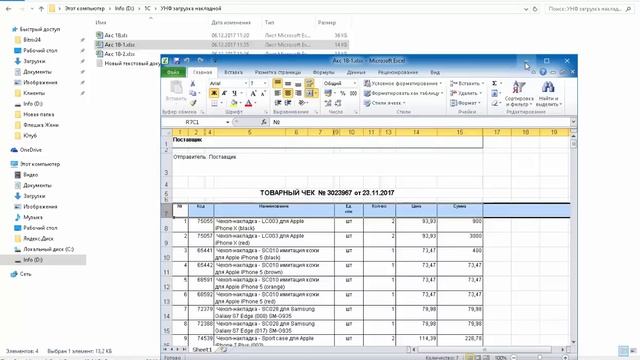Adjust the zoom slider in status bar
This screenshot has height=360, width=640.
point(540,358)
